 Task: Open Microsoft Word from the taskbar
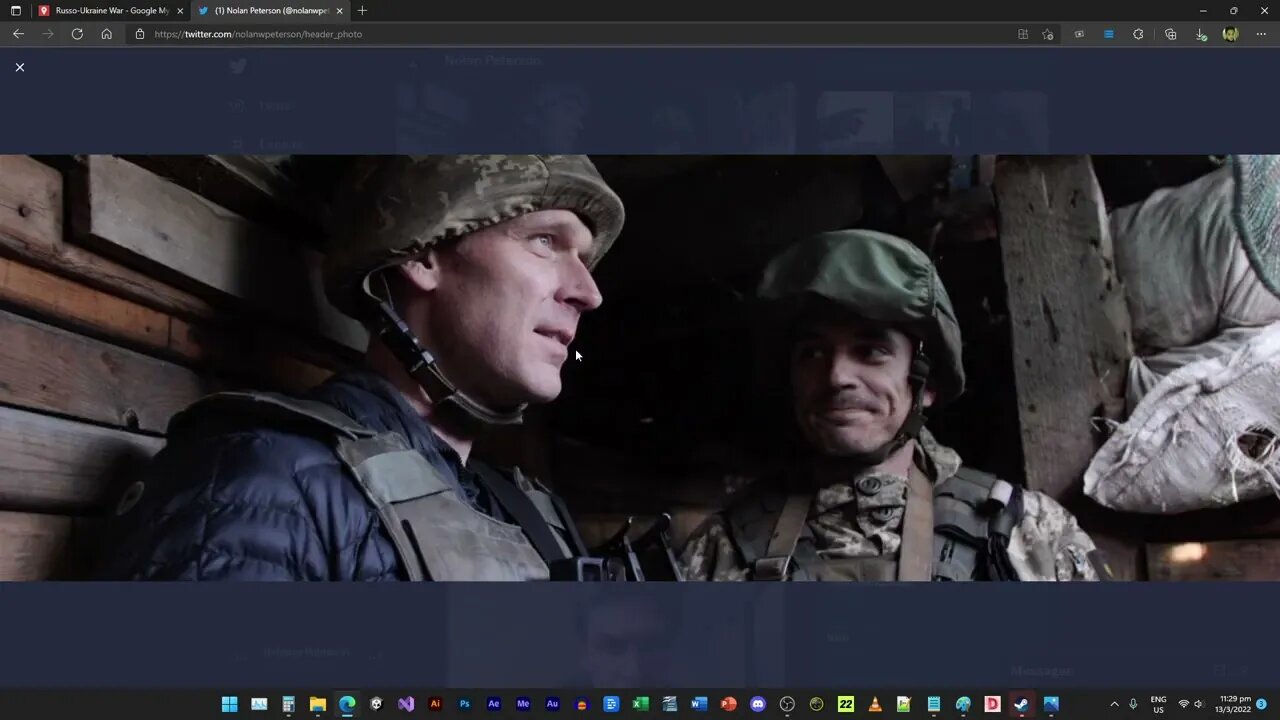699,704
